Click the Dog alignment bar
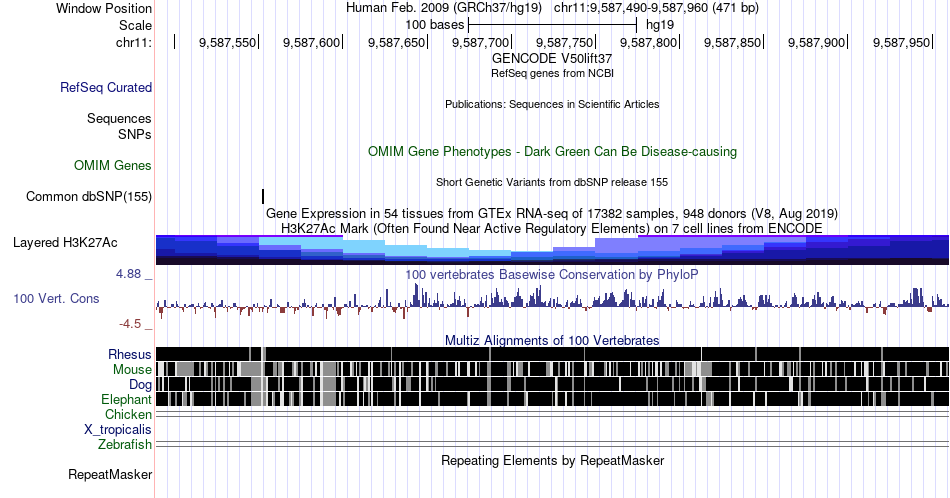Viewport: 950px width, 498px height. pos(552,384)
